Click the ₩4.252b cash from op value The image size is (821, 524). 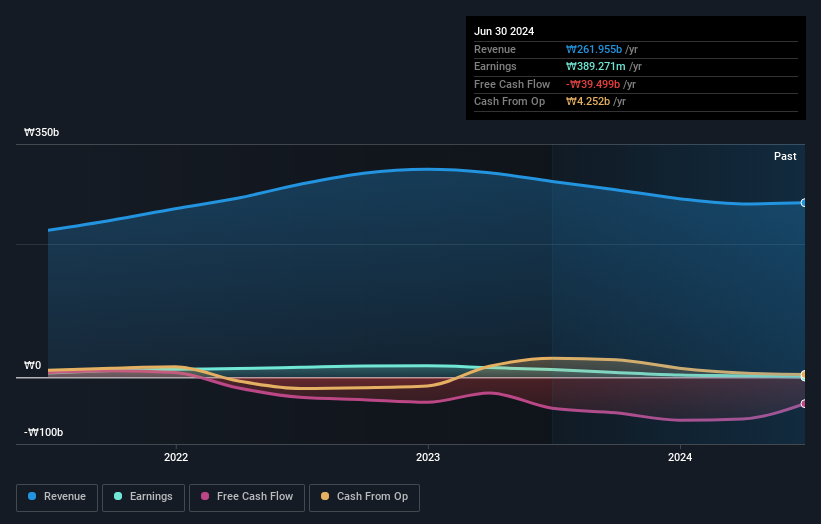587,102
